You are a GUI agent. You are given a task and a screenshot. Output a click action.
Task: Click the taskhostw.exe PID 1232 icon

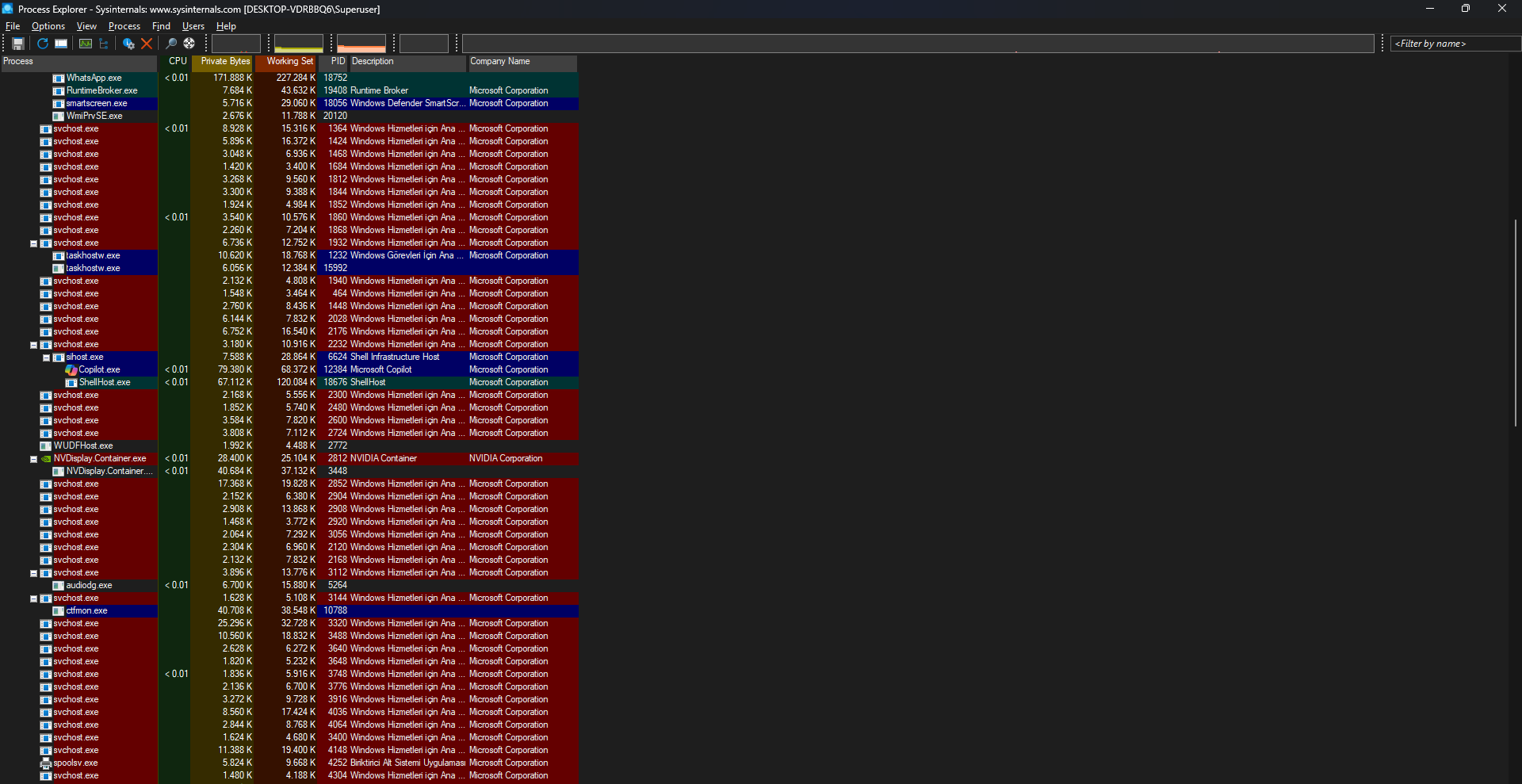[x=59, y=256]
